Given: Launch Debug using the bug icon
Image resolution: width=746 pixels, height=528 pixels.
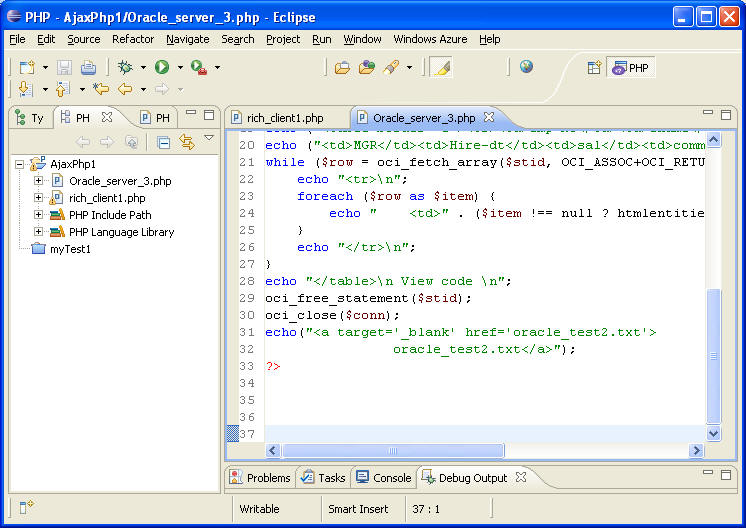Looking at the screenshot, I should click(x=126, y=68).
